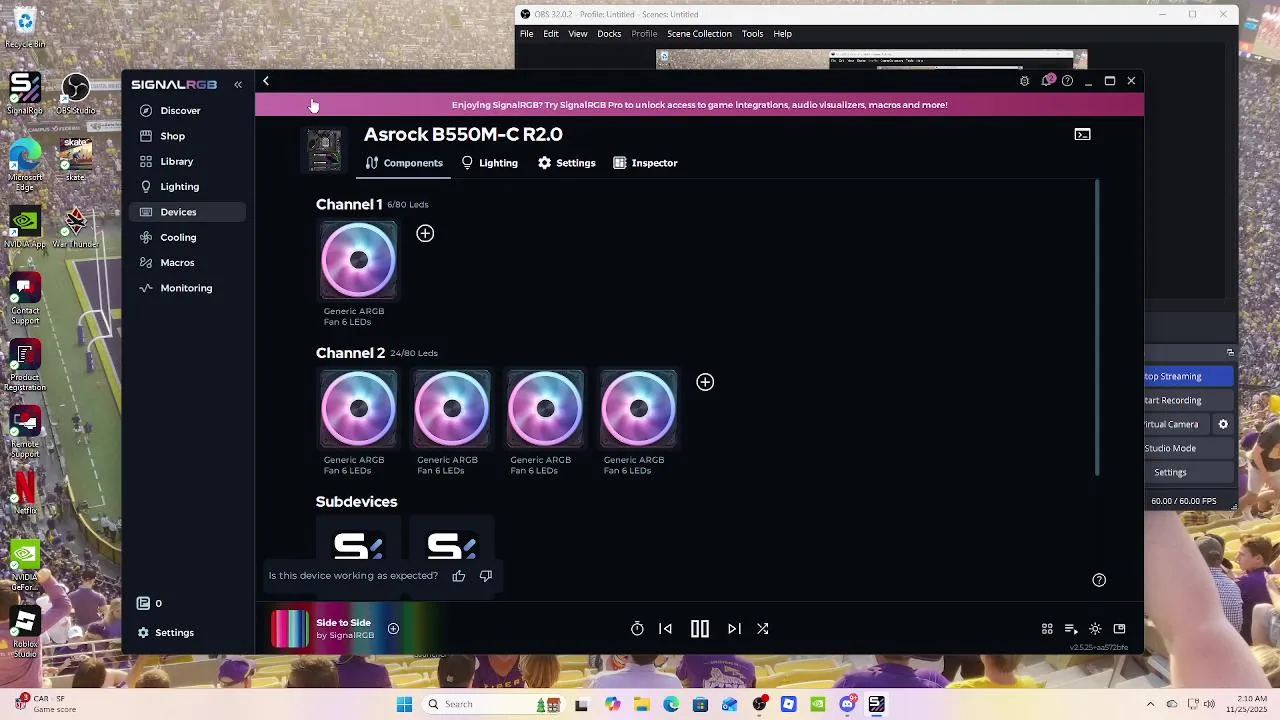Start Virtual Camera in OBS
Image resolution: width=1280 pixels, height=720 pixels.
[x=1177, y=425]
